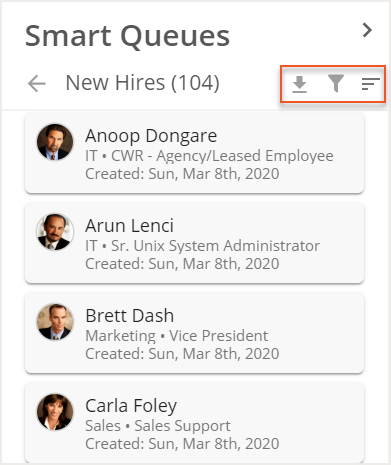Open Carla Foley's profile photo
Screen dimensions: 391x465
click(x=55, y=412)
